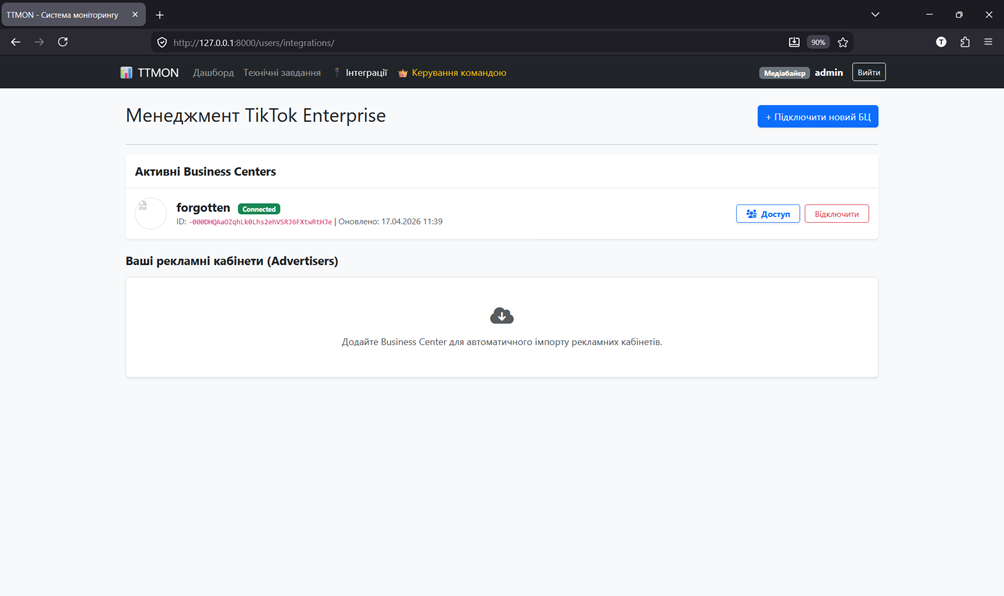Click the Активні Business Centers header

[x=206, y=172]
